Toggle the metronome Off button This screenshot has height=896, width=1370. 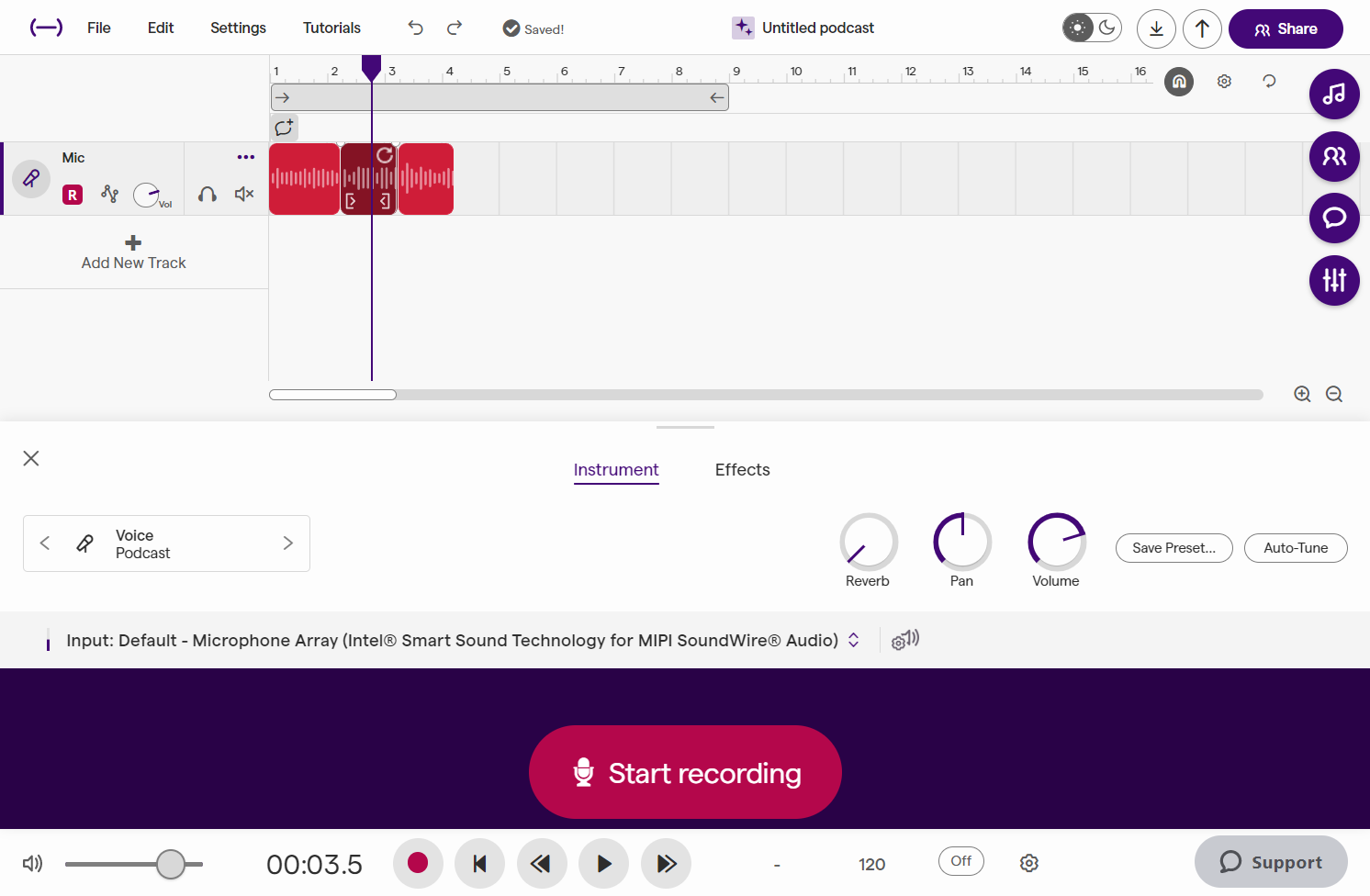pos(961,861)
